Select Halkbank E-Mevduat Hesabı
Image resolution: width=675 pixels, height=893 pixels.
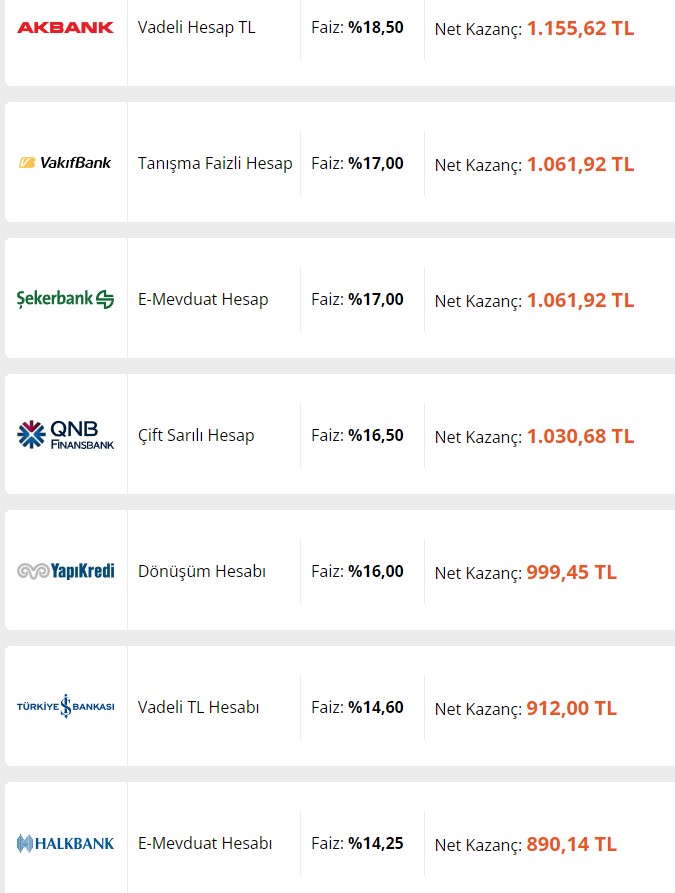[x=205, y=843]
